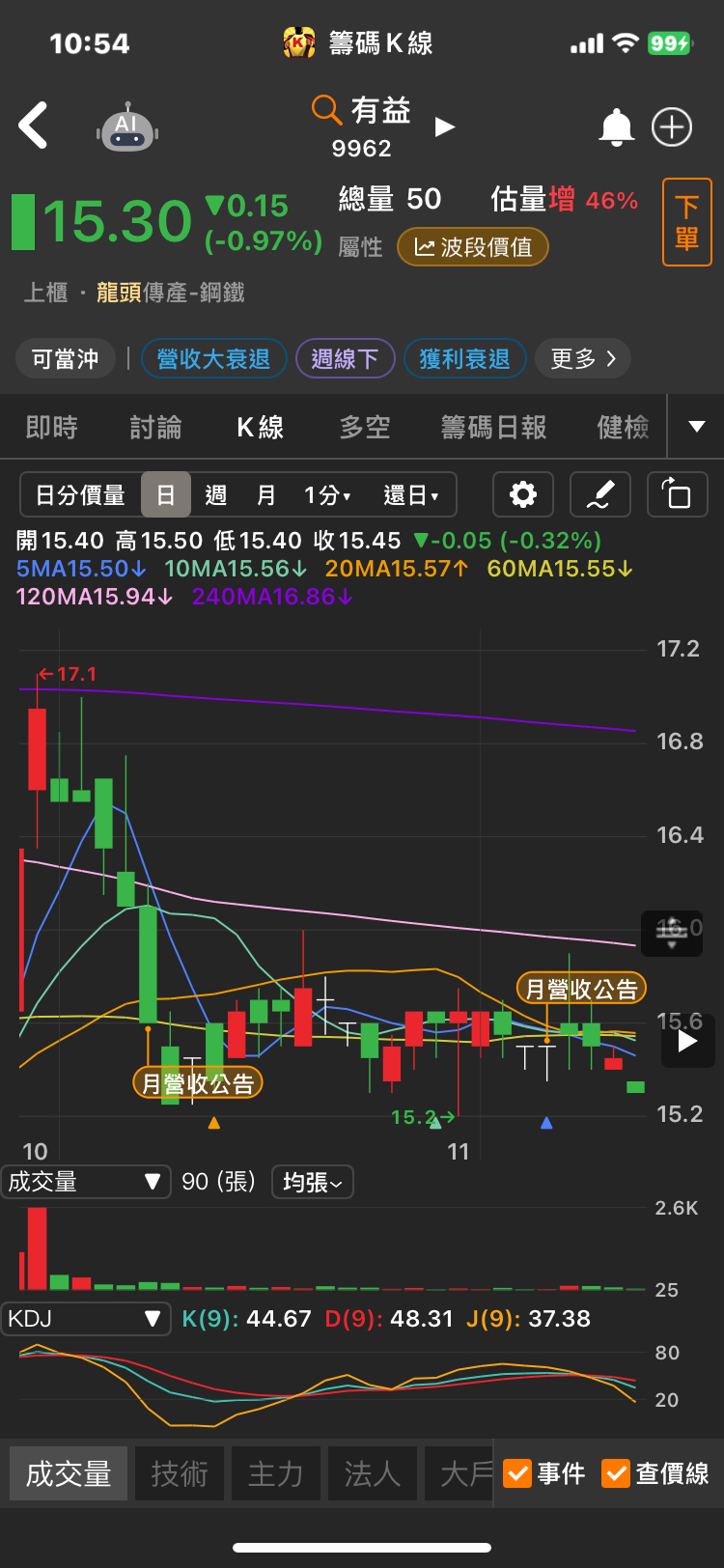
Task: Select the 日 daily period
Action: [166, 495]
